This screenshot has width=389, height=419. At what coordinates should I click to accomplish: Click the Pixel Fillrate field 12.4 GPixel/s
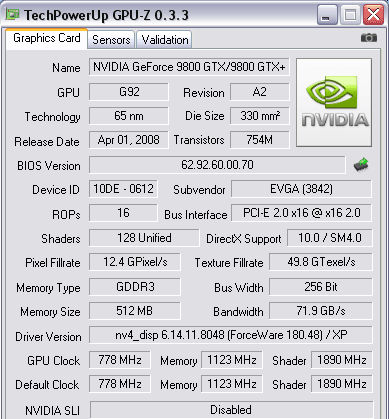pyautogui.click(x=135, y=262)
